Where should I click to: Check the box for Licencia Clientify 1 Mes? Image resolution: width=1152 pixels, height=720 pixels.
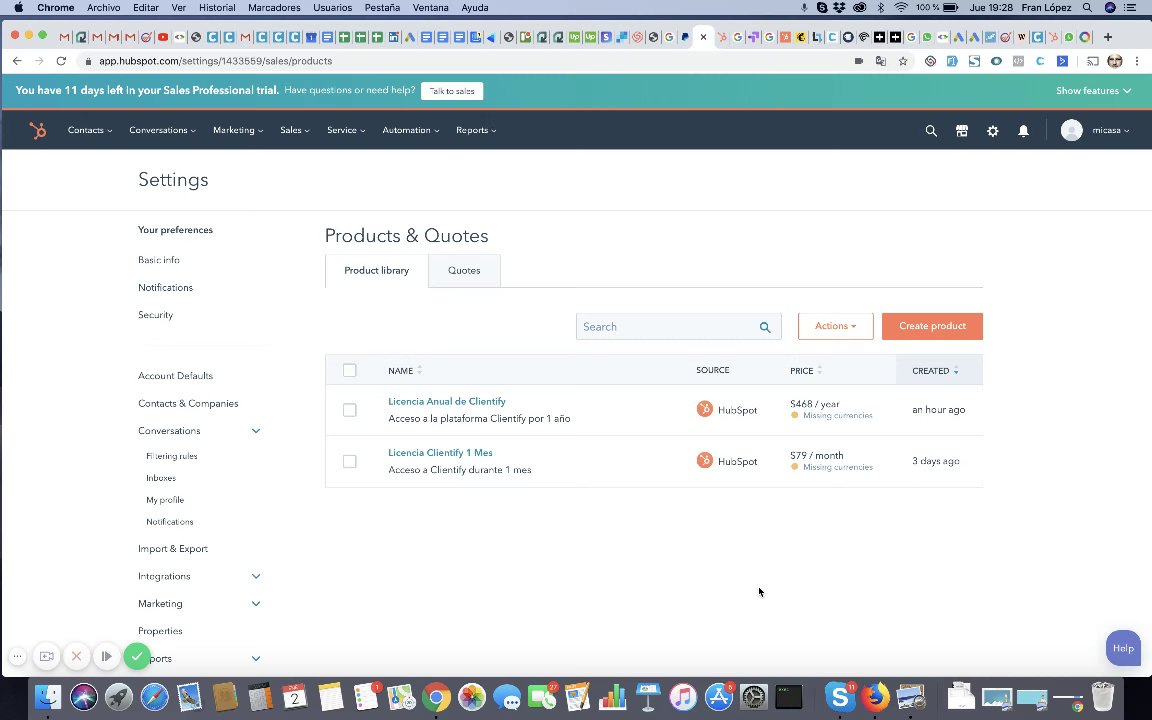coord(350,461)
